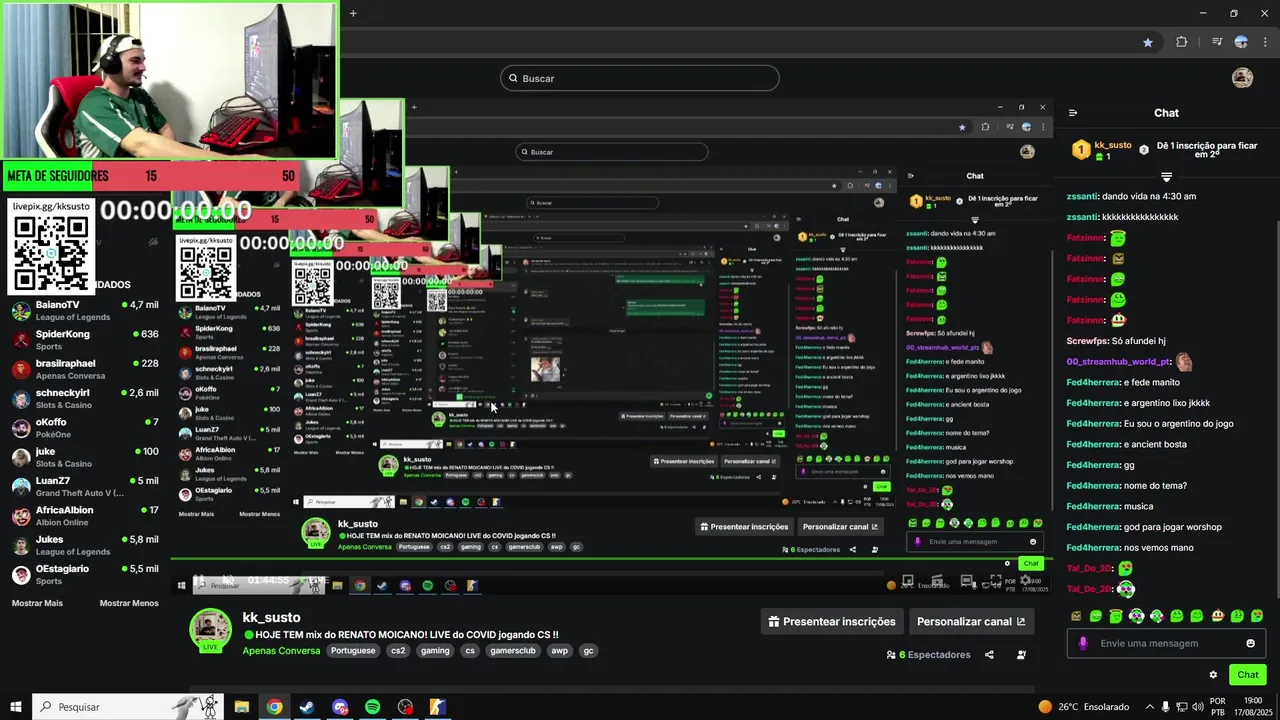Open AfricaAlbion channel in the far-left sidebar
1280x720 pixels.
[85, 515]
